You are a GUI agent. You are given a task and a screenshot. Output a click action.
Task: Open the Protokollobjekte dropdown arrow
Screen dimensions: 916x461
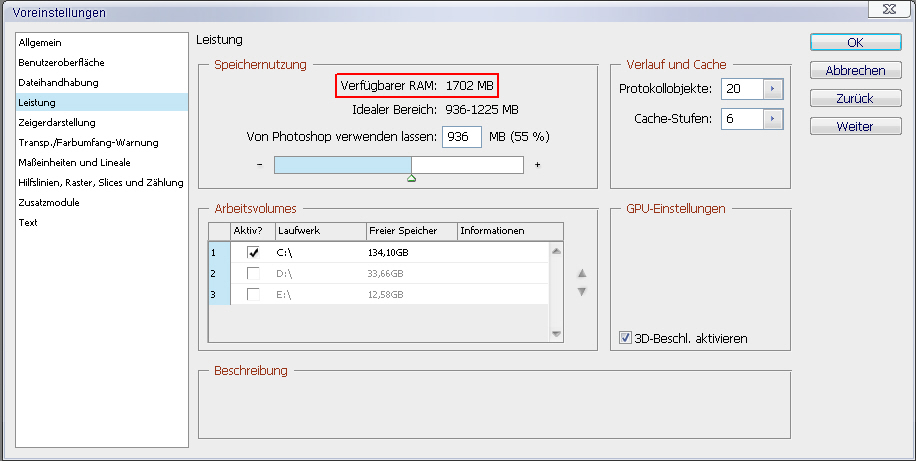771,89
